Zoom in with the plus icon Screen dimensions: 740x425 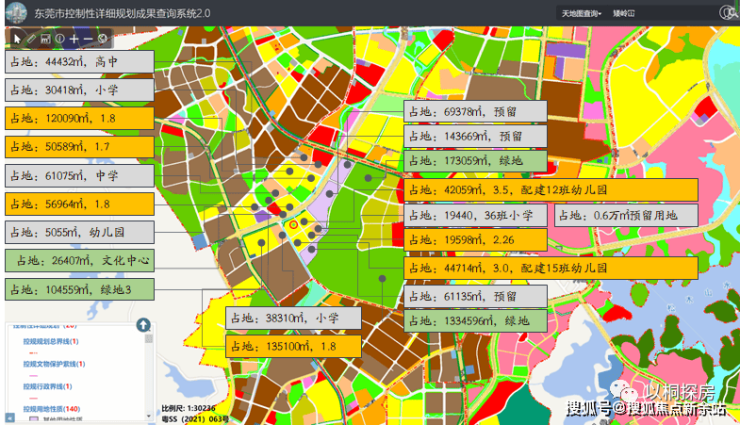pos(74,37)
